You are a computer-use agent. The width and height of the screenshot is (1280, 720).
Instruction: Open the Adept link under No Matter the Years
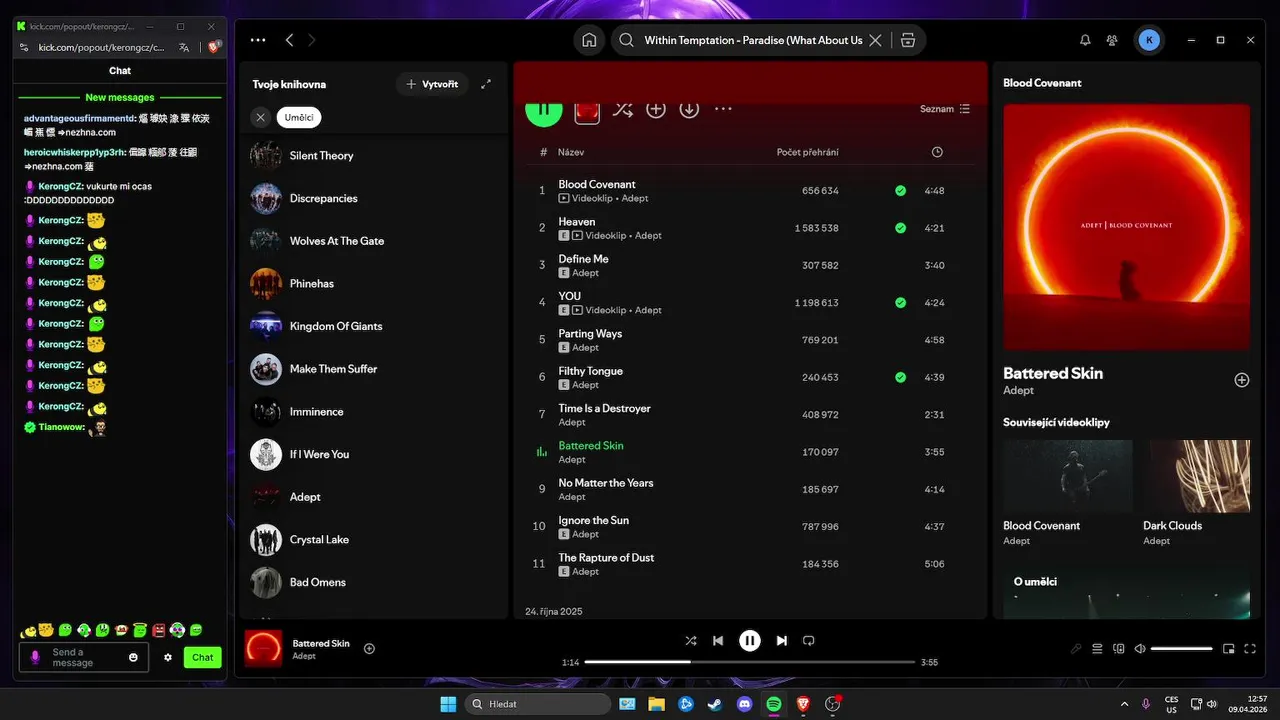[572, 497]
